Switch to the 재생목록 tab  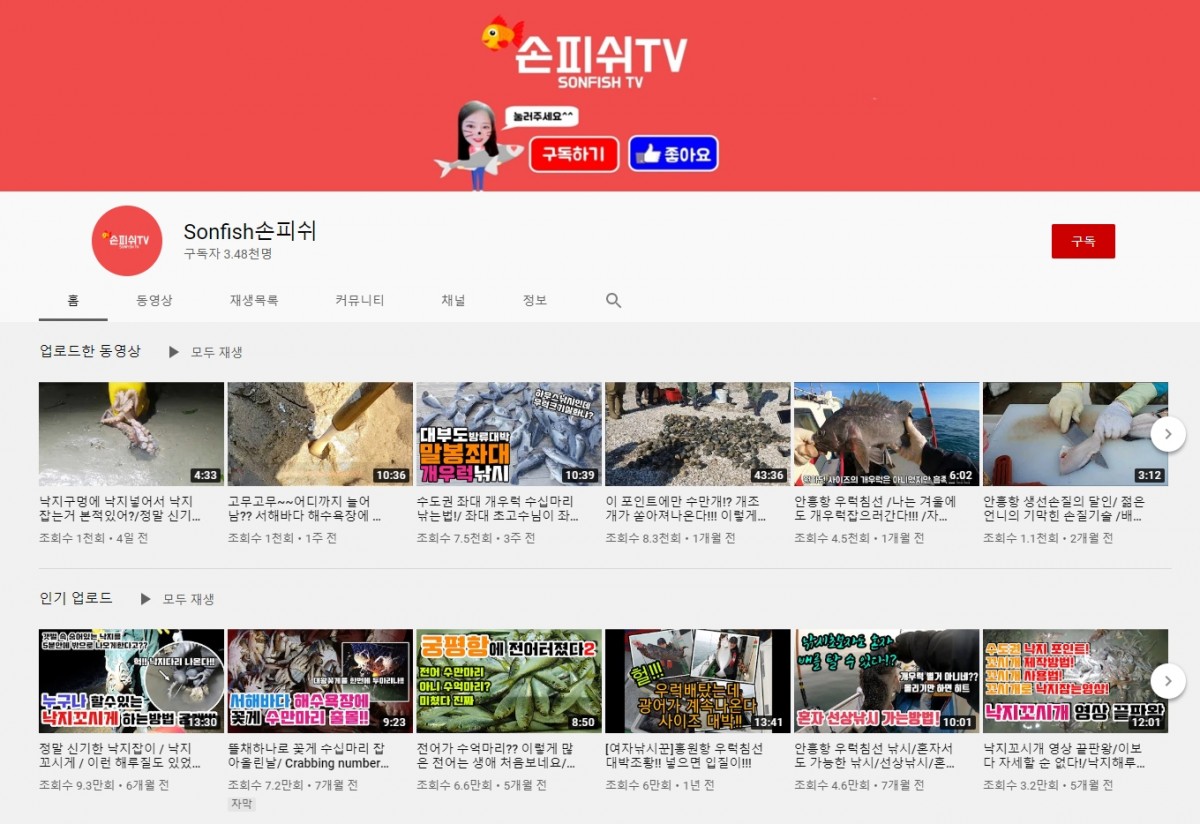(254, 300)
